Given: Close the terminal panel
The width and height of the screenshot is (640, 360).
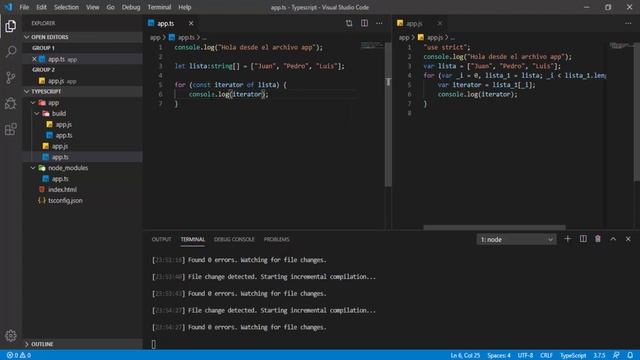Looking at the screenshot, I should (x=628, y=239).
